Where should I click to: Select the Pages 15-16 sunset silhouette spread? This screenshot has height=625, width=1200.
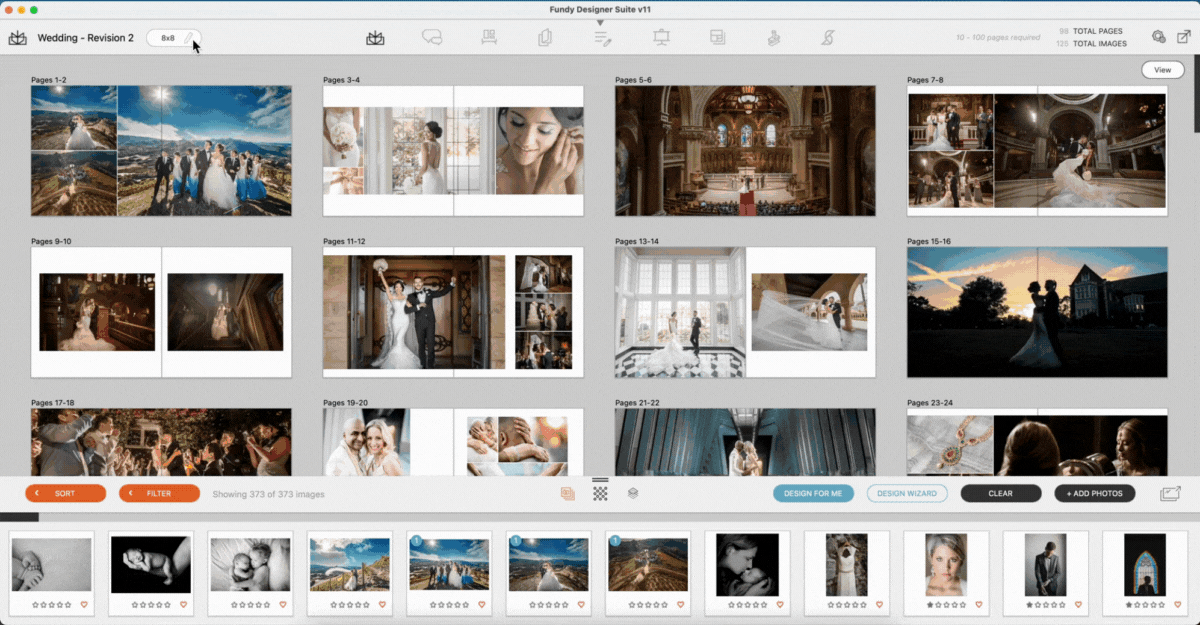(1037, 312)
